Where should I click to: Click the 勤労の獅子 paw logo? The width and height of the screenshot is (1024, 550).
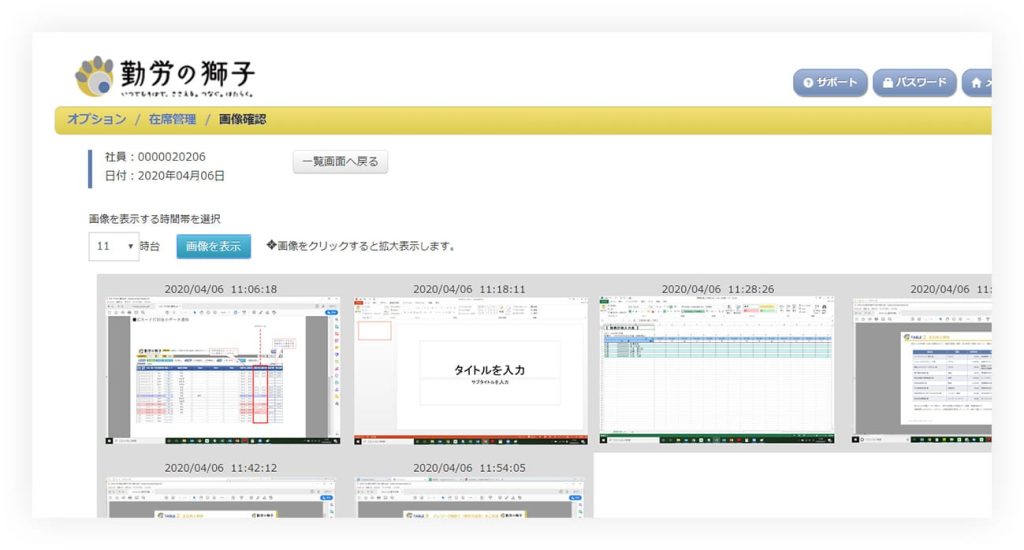click(x=95, y=76)
